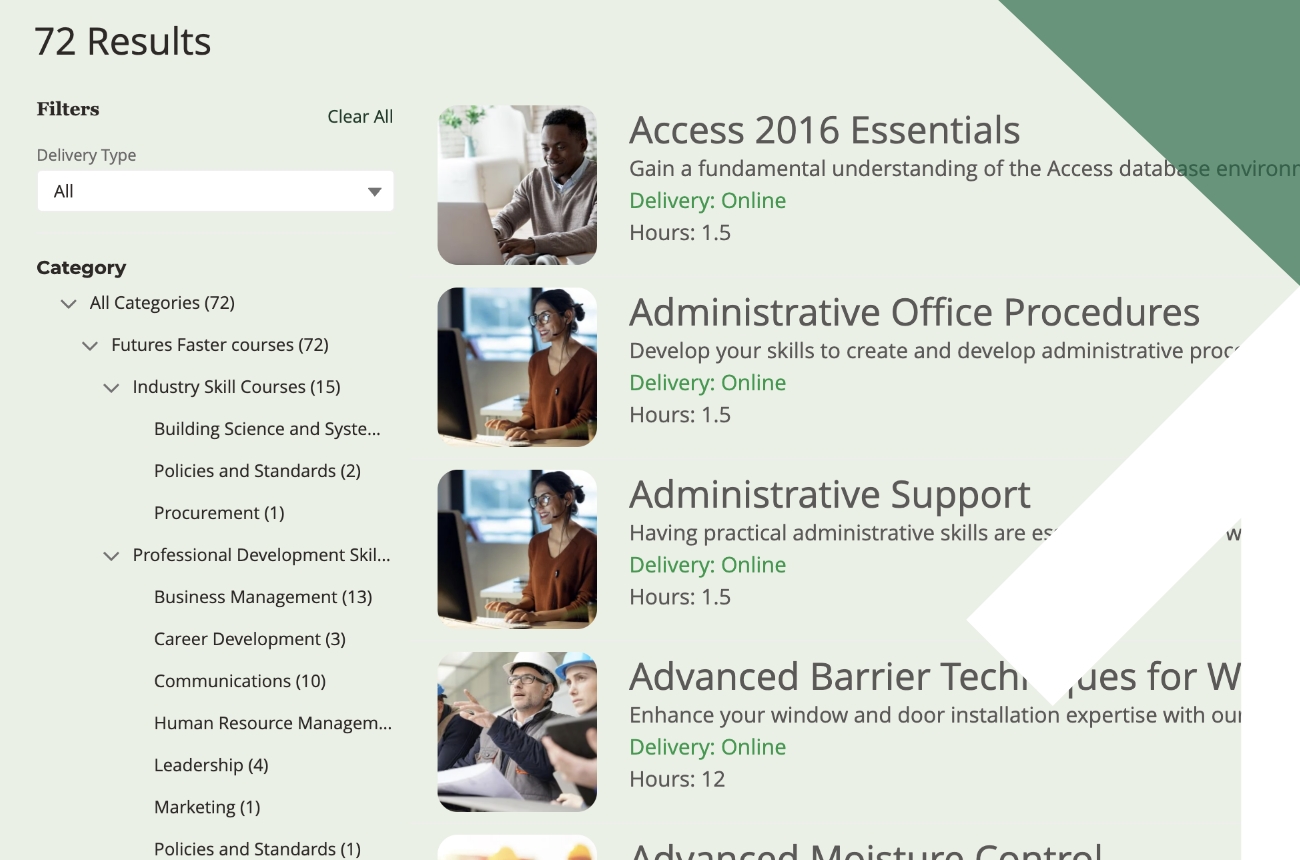Filter by Communications (10)

coord(240,681)
